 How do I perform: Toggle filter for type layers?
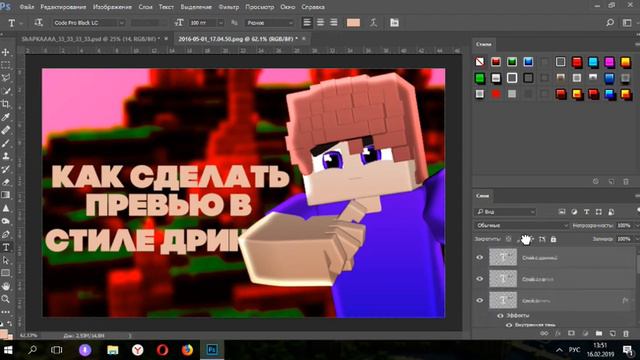pyautogui.click(x=587, y=212)
